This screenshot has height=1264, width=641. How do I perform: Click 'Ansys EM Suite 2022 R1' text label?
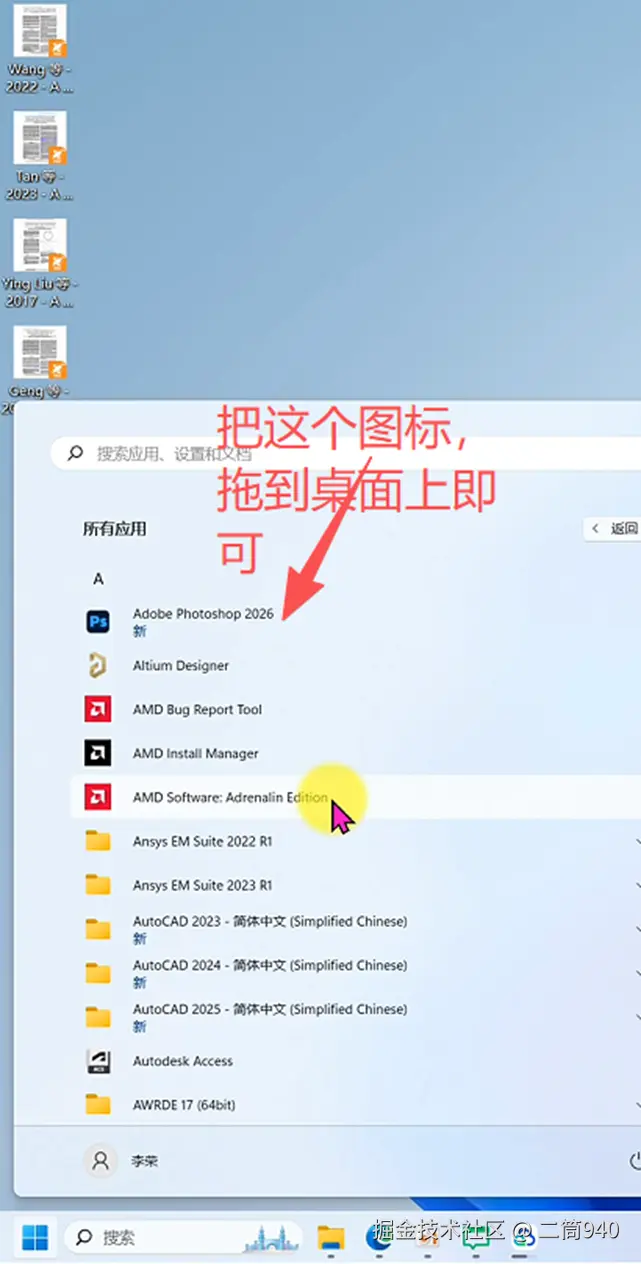(x=203, y=842)
